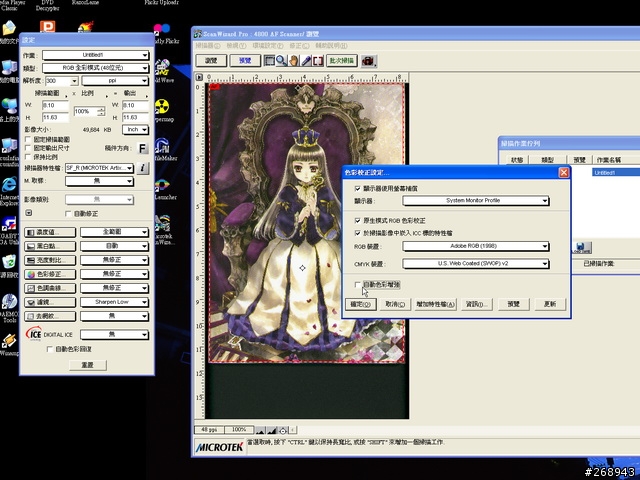Click the save disk icon in scan queue window
Image resolution: width=640 pixels, height=480 pixels.
[582, 247]
